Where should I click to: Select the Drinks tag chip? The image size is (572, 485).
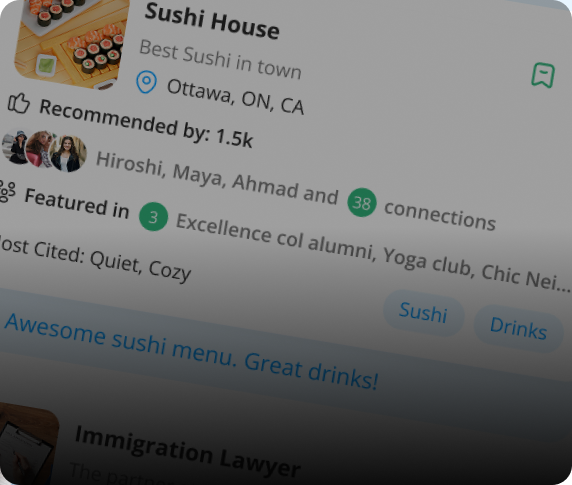[518, 329]
